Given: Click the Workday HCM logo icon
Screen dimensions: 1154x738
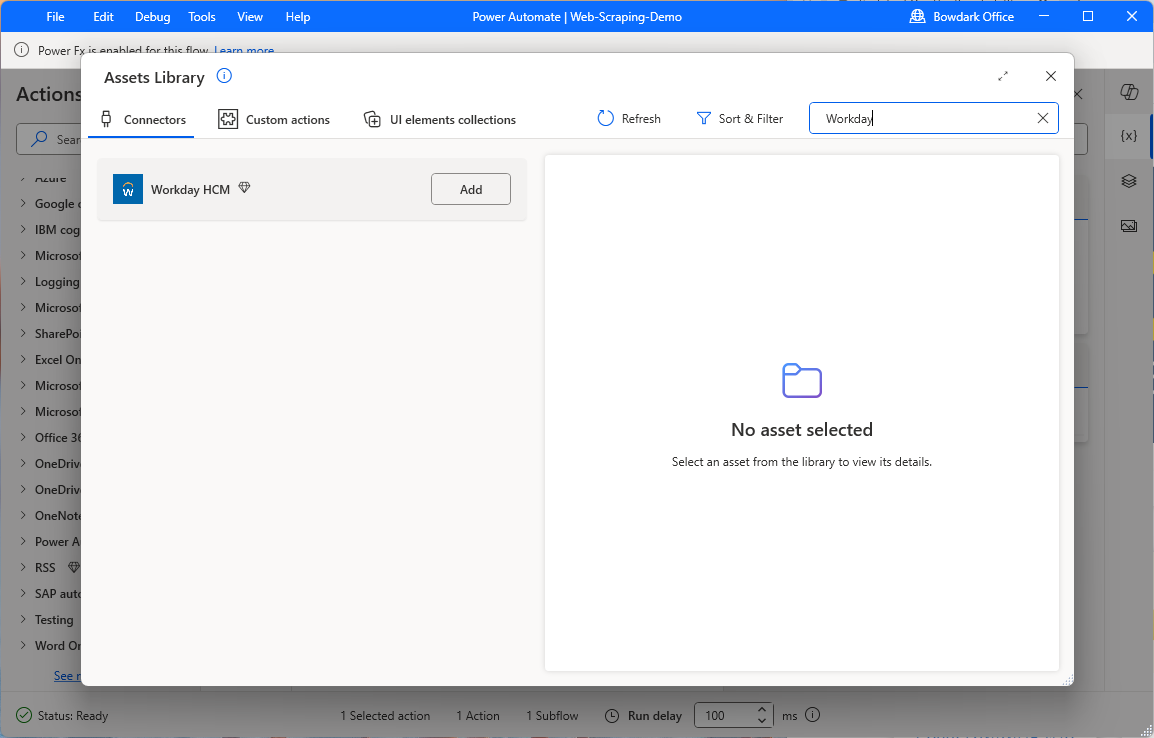Looking at the screenshot, I should pos(128,189).
